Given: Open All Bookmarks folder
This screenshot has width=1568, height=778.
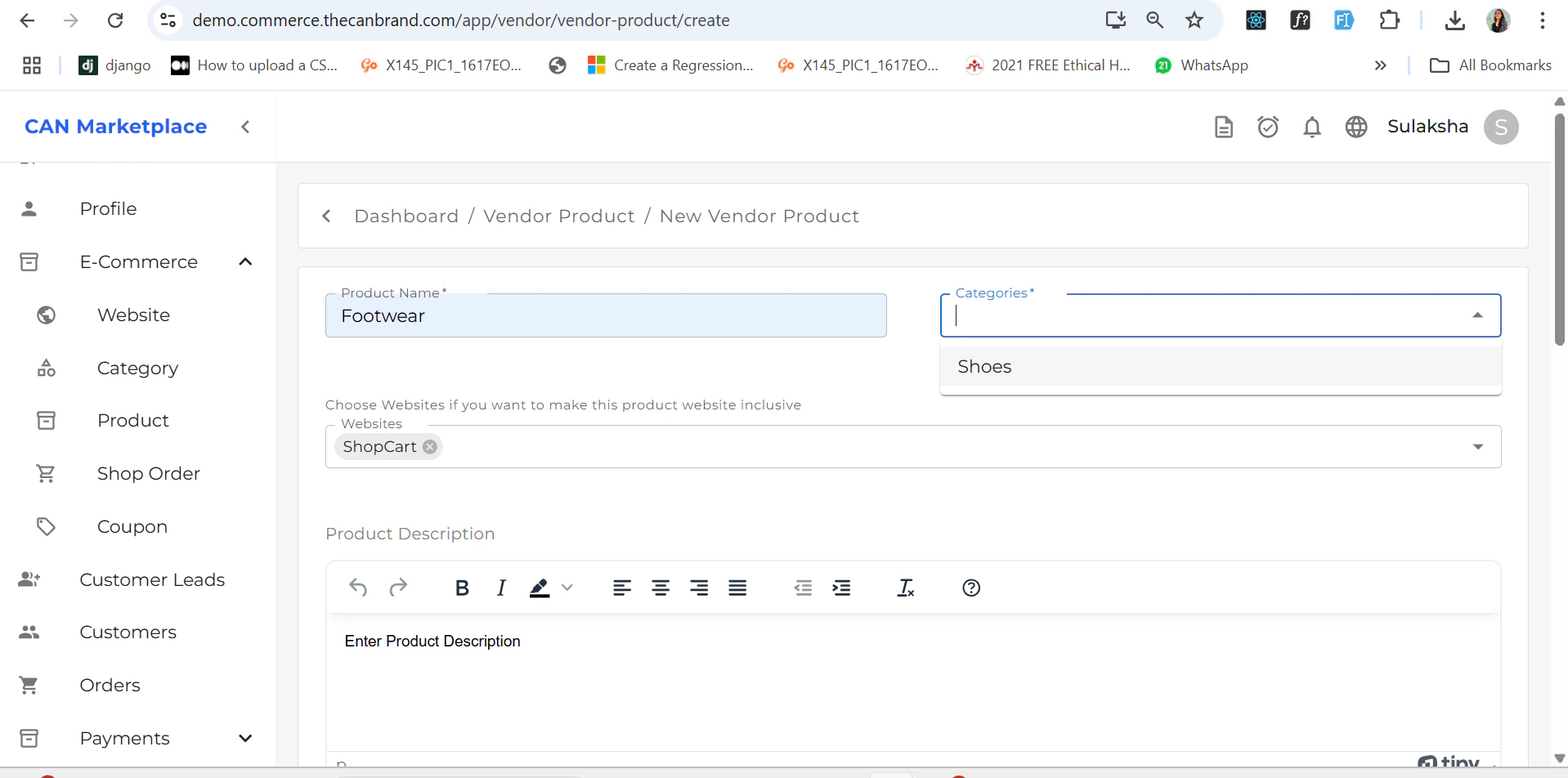Looking at the screenshot, I should click(1490, 65).
